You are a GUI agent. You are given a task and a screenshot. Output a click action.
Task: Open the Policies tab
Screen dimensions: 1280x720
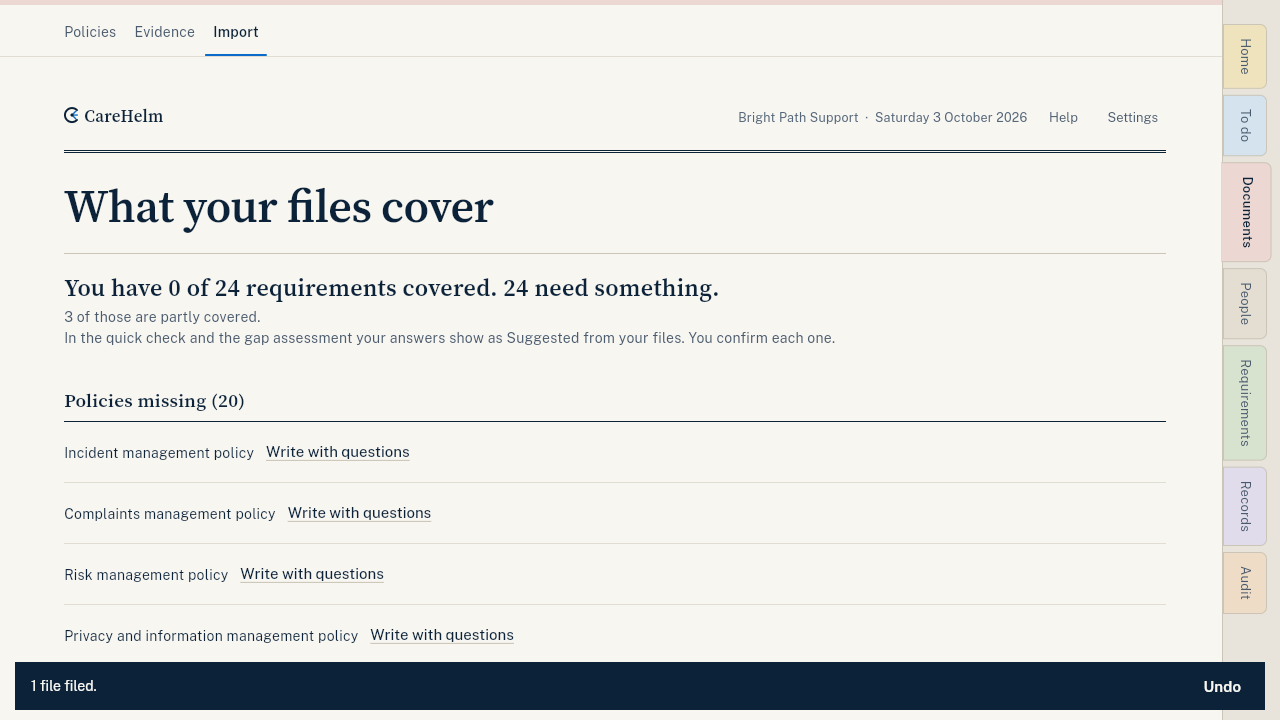[90, 32]
